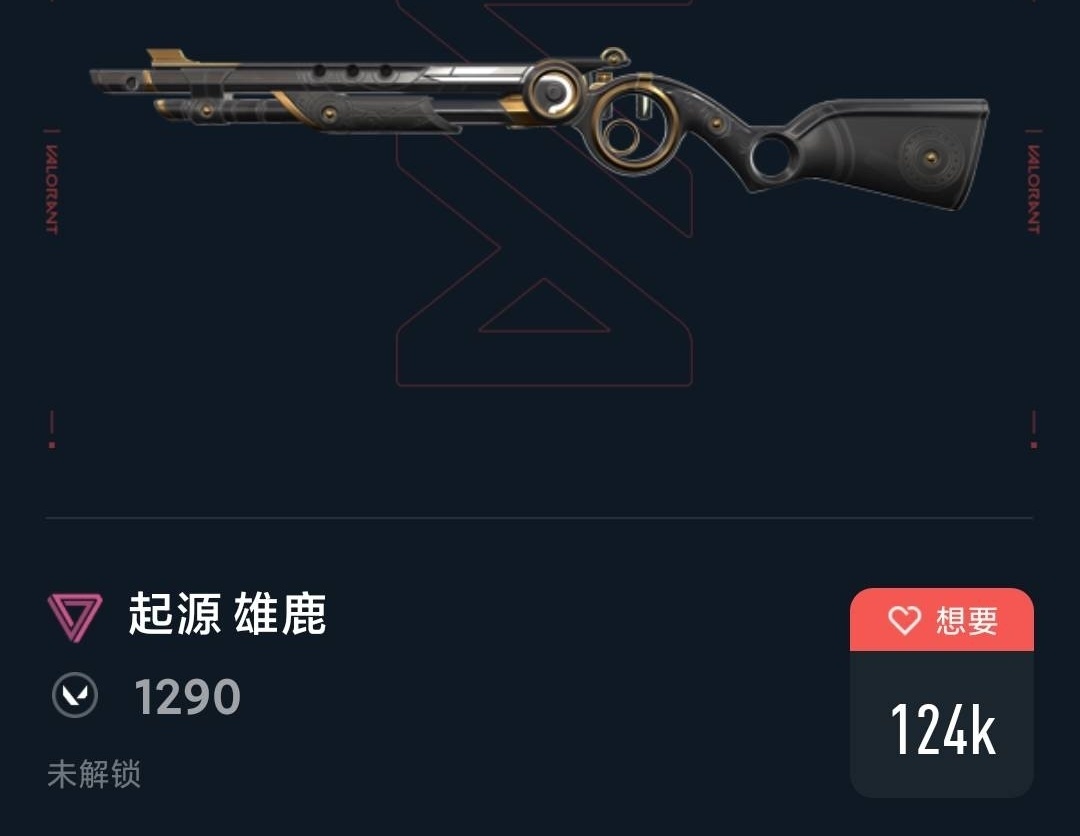This screenshot has width=1080, height=836.
Task: Click the lower left red marker dash
Action: [x=52, y=430]
